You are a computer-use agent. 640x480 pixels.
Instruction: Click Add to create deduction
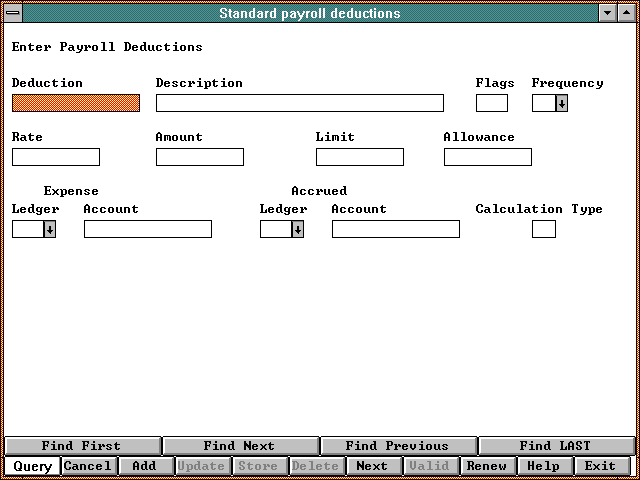(145, 466)
